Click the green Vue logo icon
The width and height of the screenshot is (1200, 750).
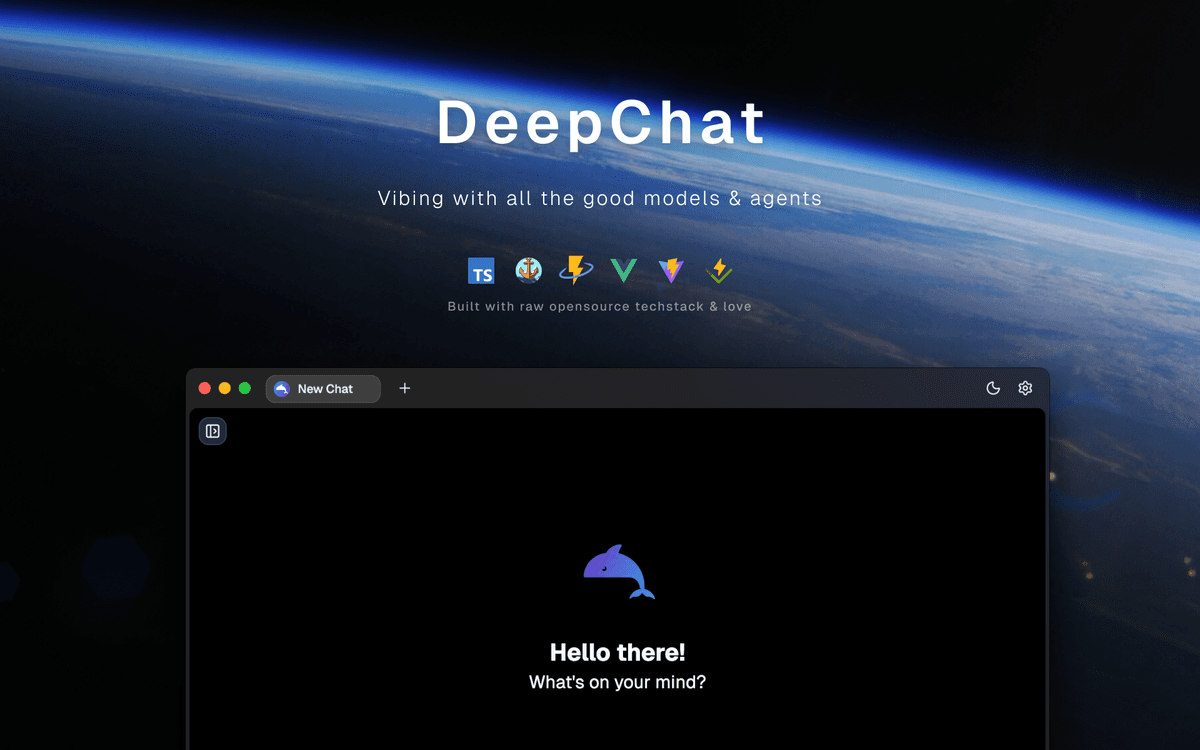click(x=624, y=270)
